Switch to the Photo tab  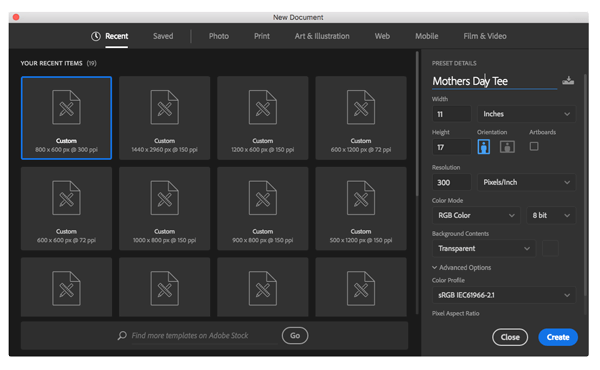(219, 36)
